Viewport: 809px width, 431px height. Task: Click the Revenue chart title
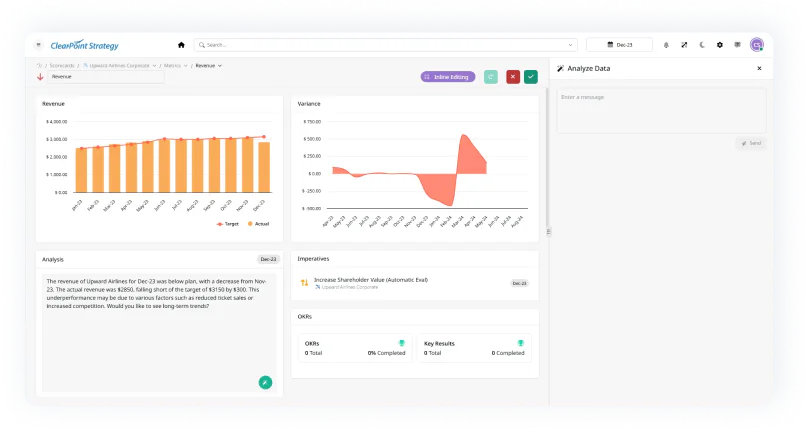coord(53,104)
